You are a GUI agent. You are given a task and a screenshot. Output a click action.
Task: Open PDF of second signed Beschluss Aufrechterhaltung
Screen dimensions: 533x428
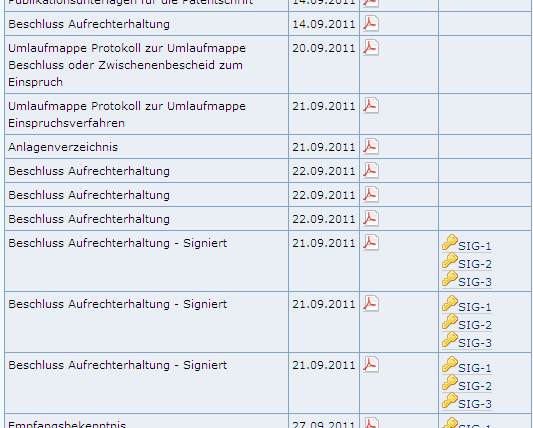coord(371,304)
